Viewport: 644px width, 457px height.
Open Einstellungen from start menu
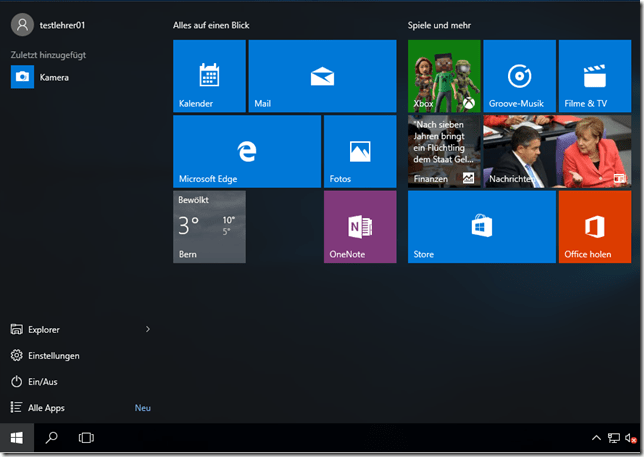54,356
